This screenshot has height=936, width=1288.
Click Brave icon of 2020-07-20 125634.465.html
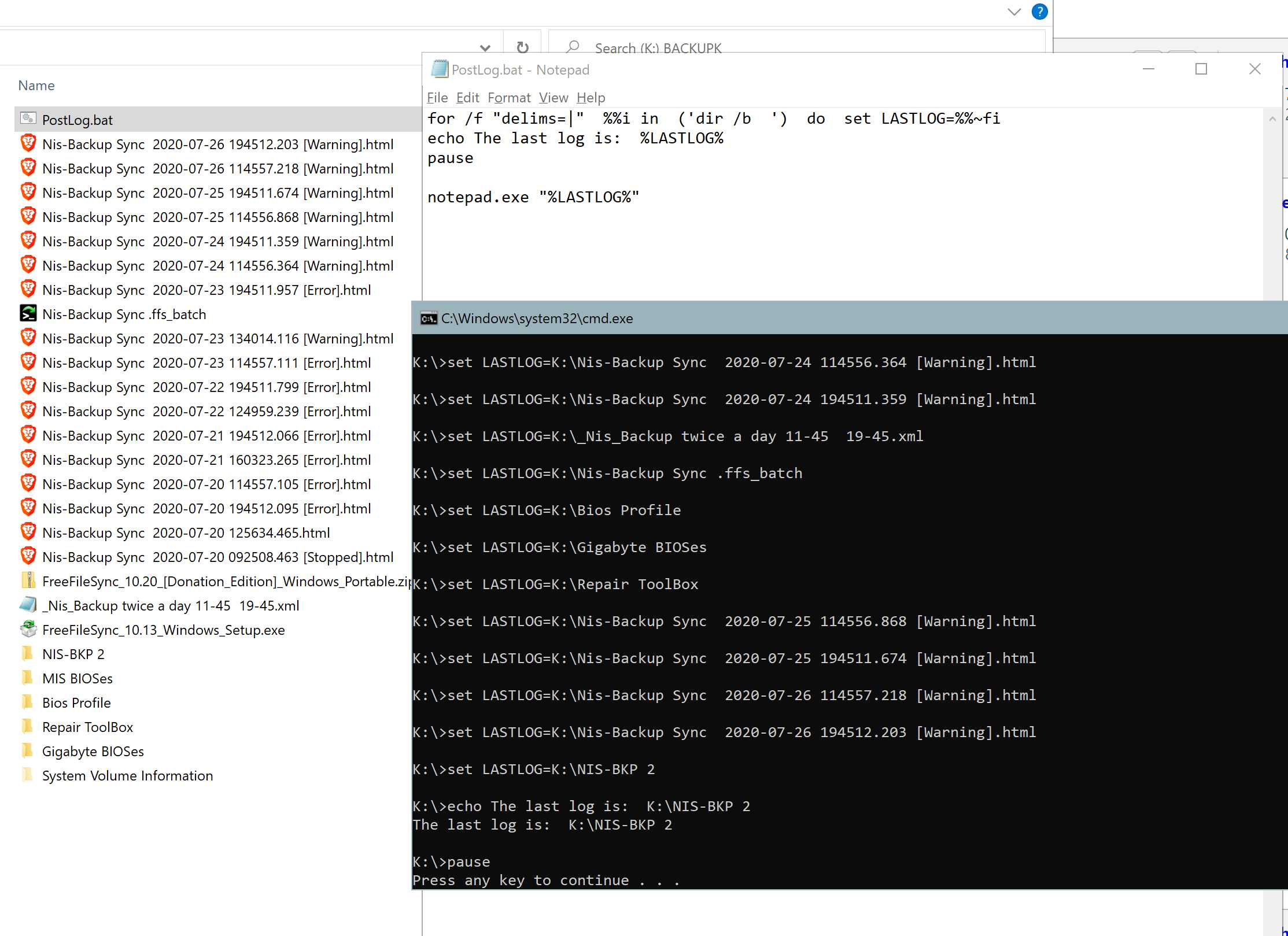pos(28,532)
